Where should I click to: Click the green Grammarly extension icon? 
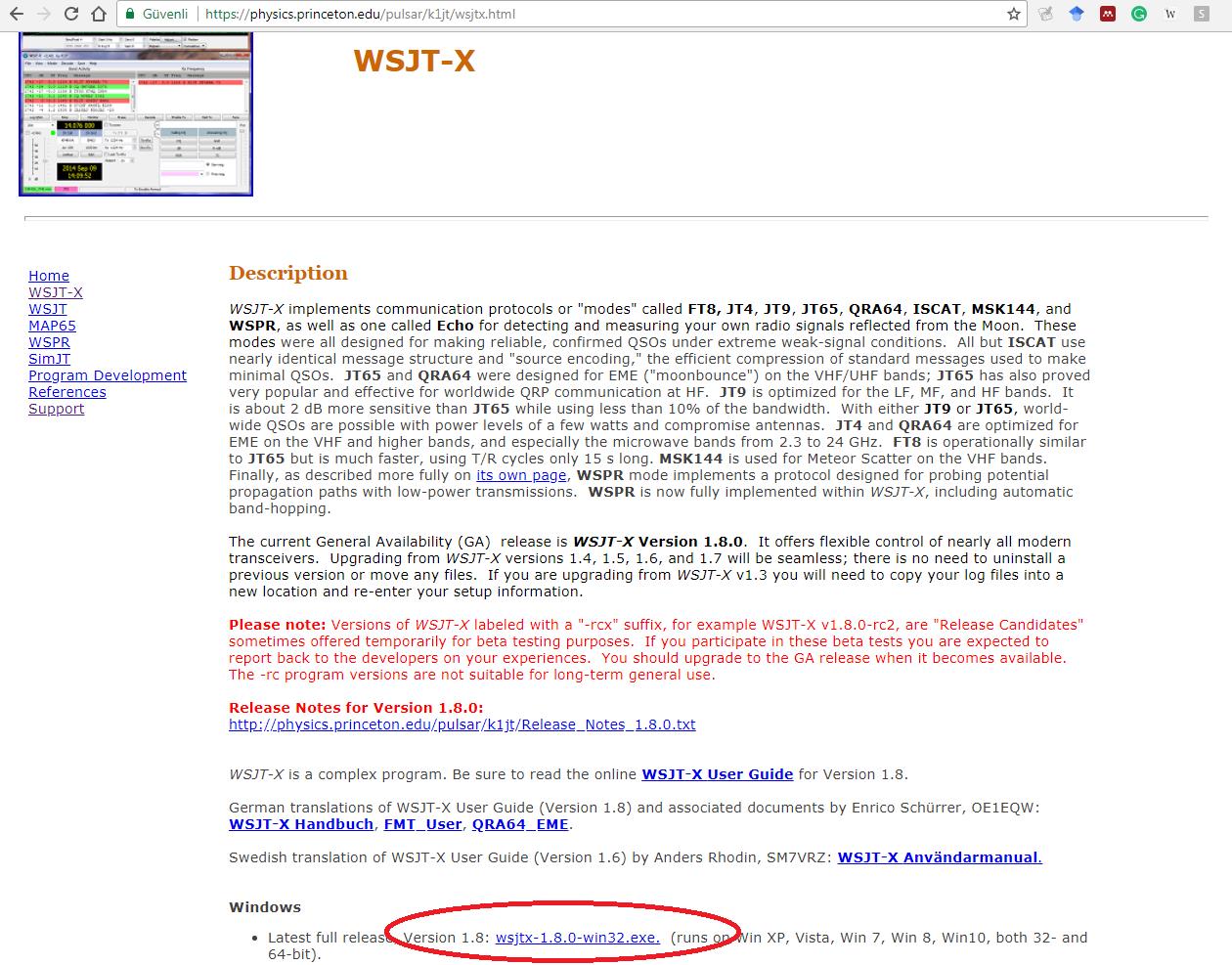tap(1139, 14)
